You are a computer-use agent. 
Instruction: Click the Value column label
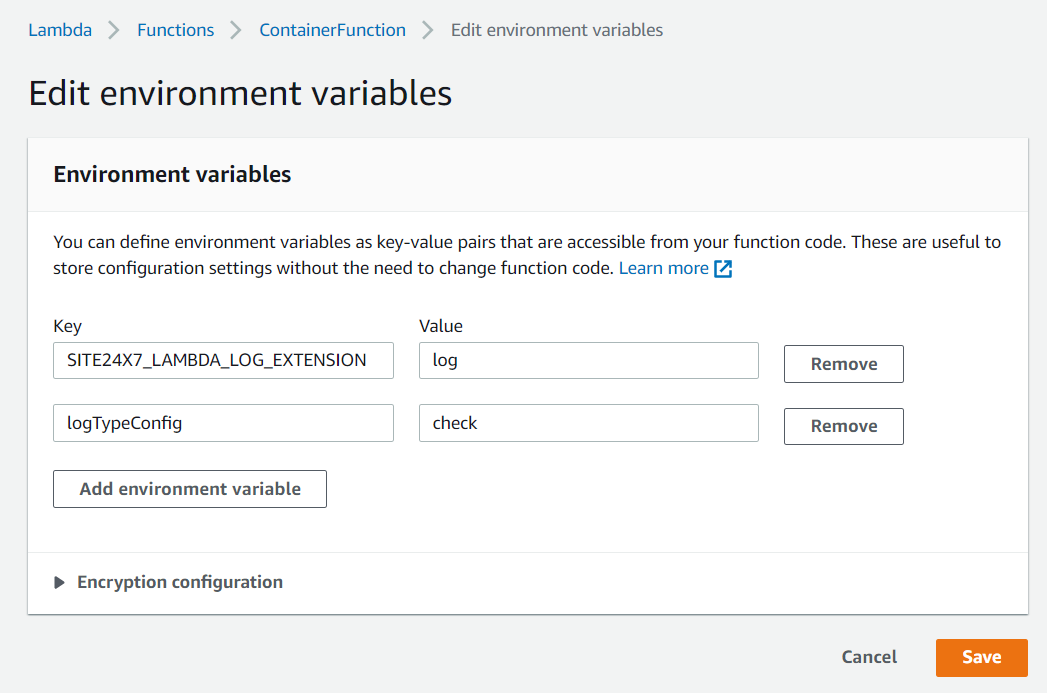pyautogui.click(x=440, y=326)
